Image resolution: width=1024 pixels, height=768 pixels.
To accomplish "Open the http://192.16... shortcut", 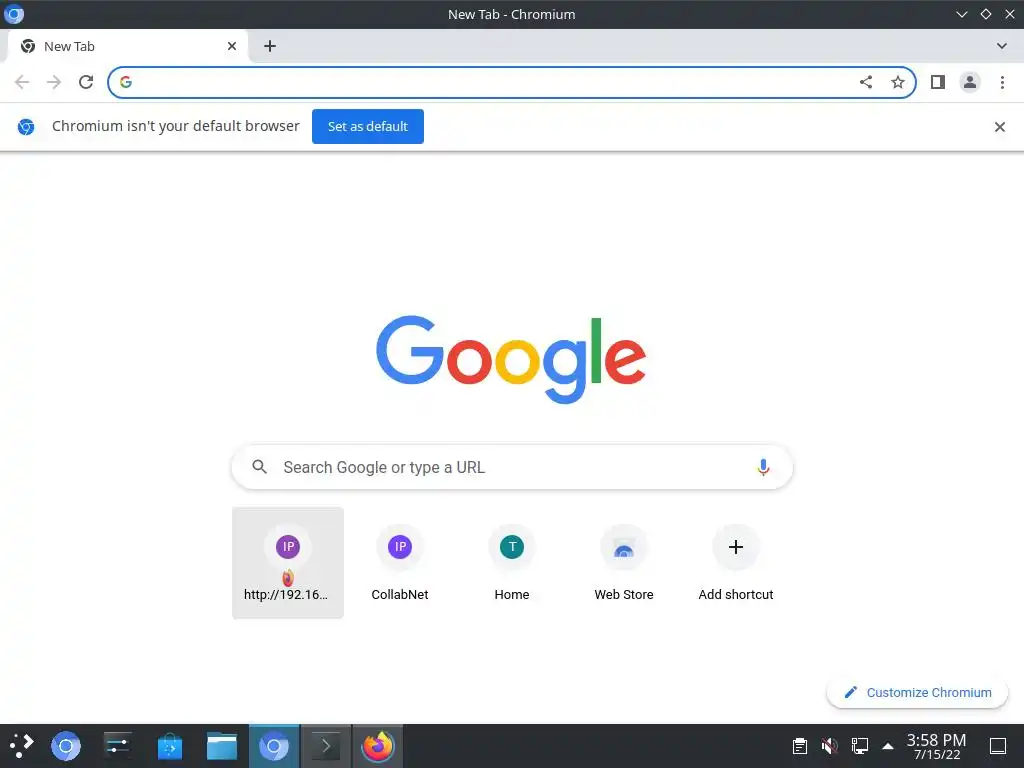I will 288,563.
